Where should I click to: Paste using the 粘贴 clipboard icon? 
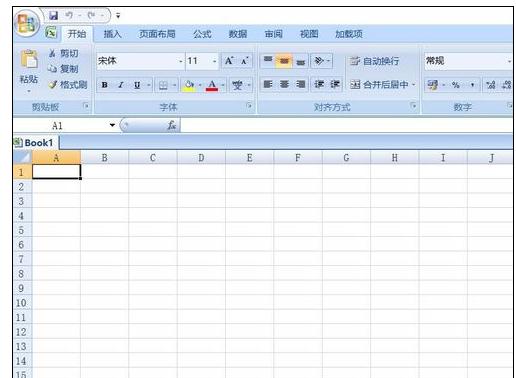click(x=29, y=60)
